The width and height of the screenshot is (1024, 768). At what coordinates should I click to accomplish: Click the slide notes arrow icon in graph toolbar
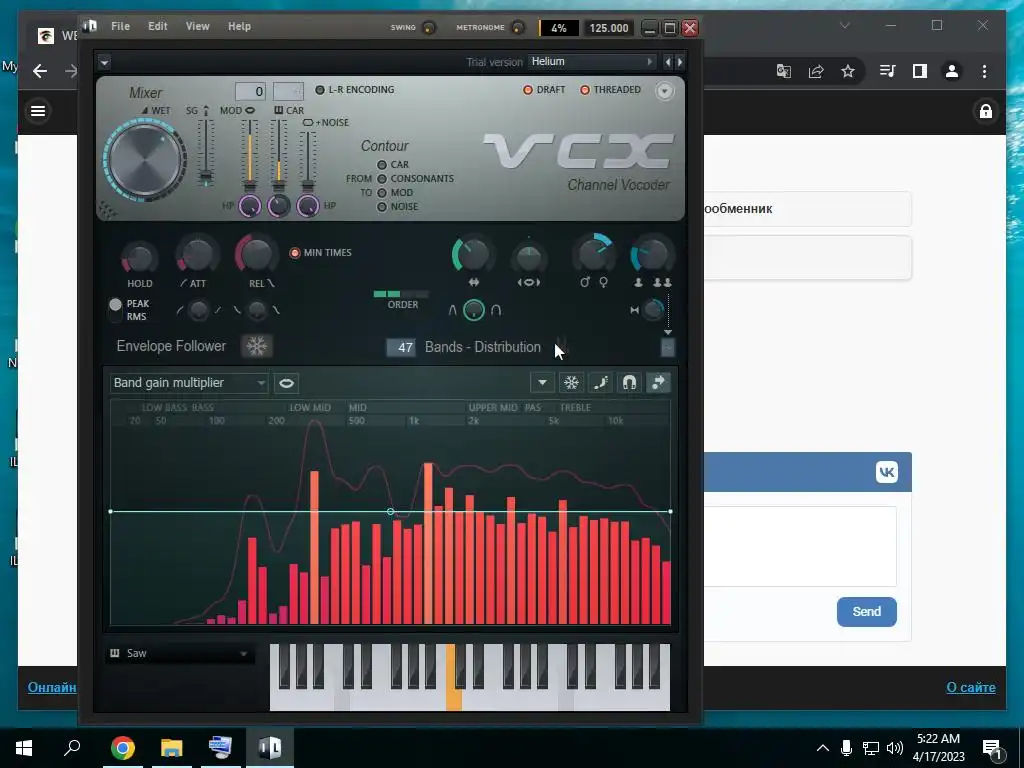point(658,383)
